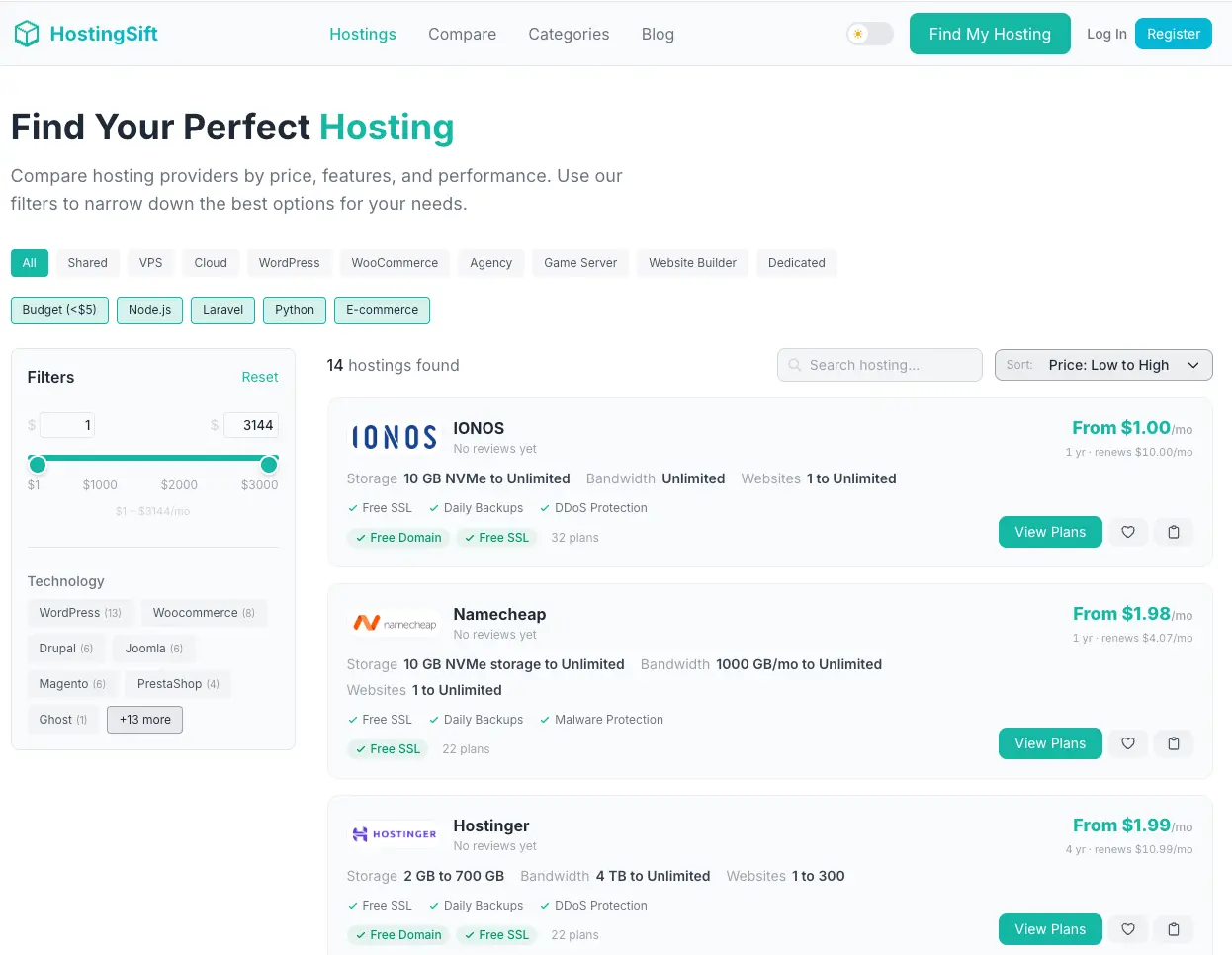Click the HostingSift brand name
Screen dimensions: 1232x955
(x=104, y=34)
